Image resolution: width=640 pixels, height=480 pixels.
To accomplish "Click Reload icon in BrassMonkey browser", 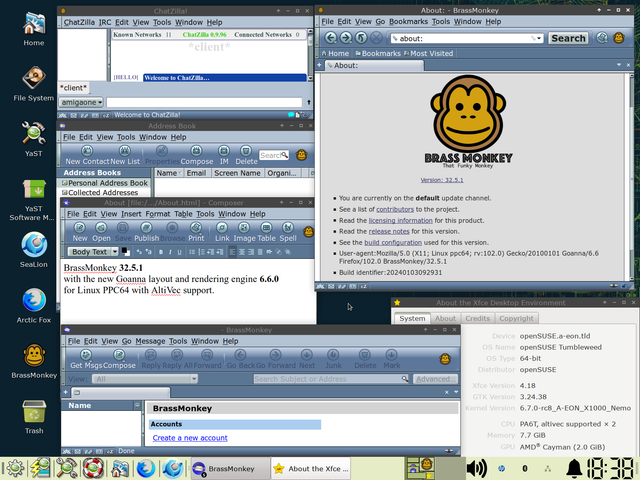I will [x=361, y=38].
